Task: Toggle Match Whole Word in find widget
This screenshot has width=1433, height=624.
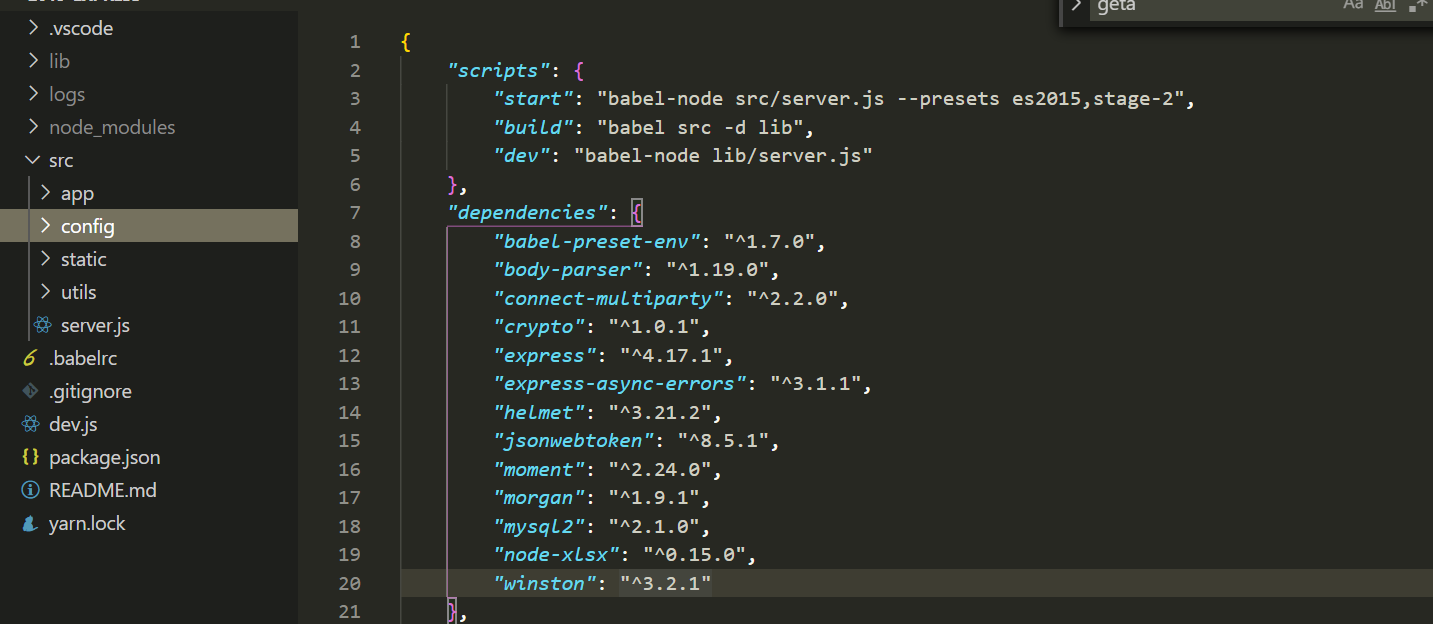Action: [1385, 5]
